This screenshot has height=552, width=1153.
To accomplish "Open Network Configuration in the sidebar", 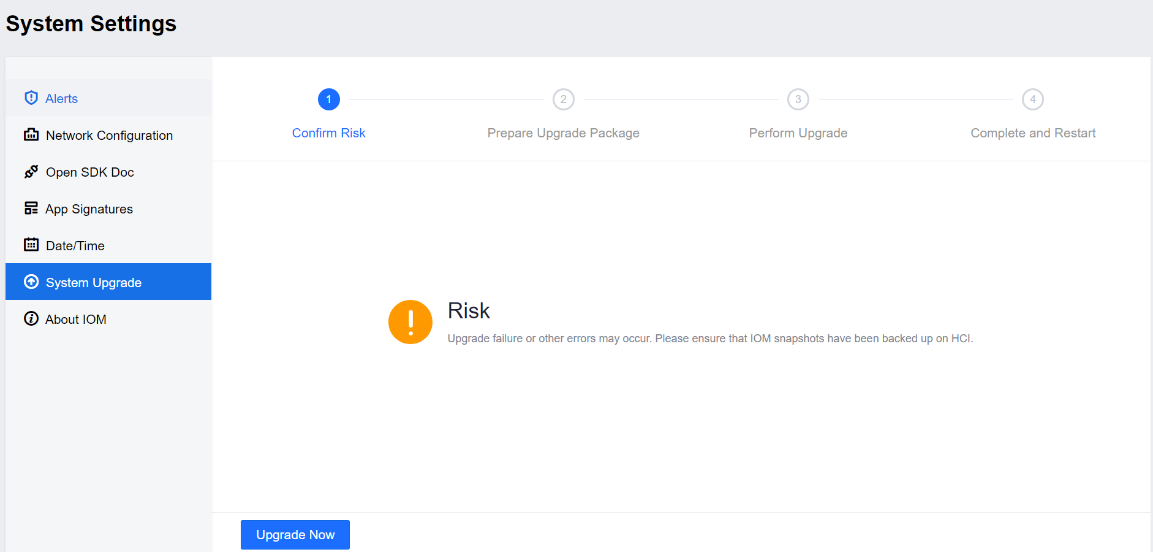I will tap(109, 135).
